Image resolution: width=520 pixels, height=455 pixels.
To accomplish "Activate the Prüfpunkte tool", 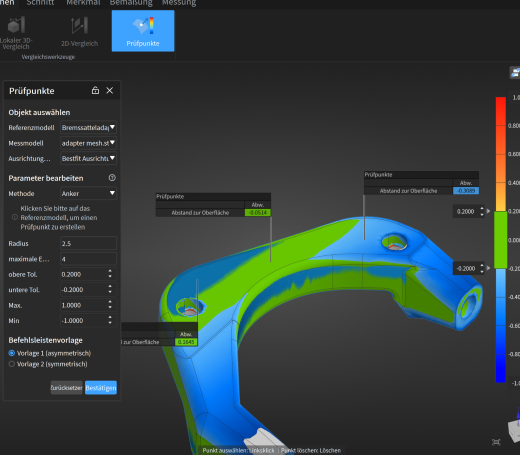I will [x=143, y=31].
